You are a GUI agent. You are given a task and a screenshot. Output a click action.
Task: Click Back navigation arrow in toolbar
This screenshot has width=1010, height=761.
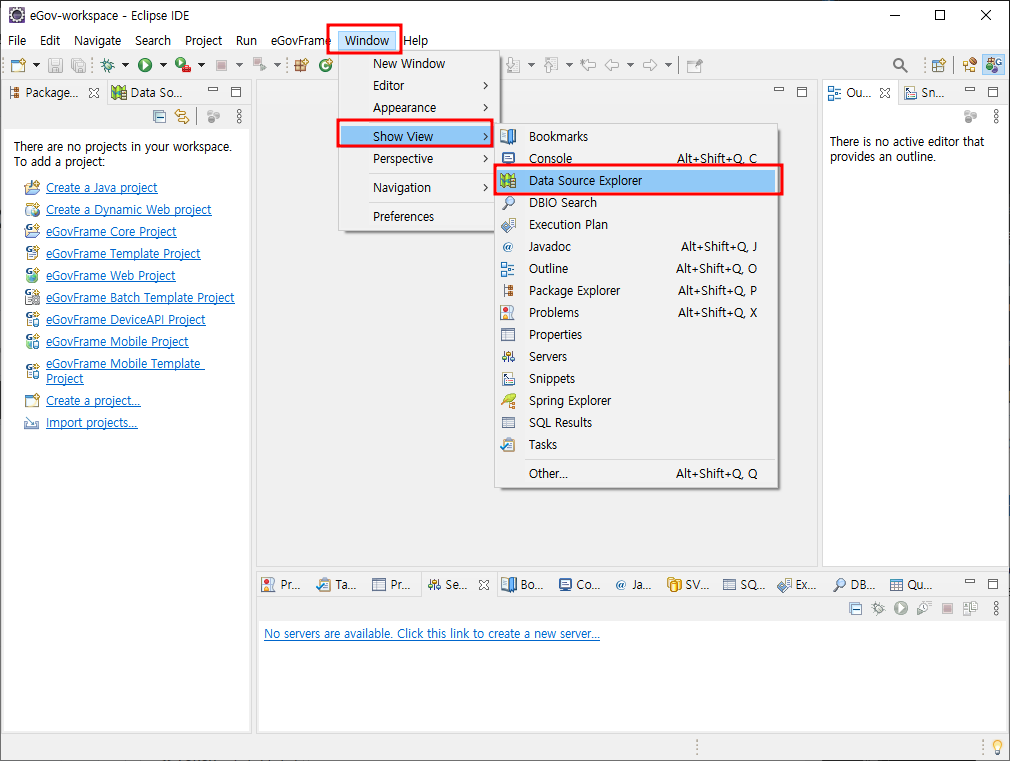click(612, 65)
